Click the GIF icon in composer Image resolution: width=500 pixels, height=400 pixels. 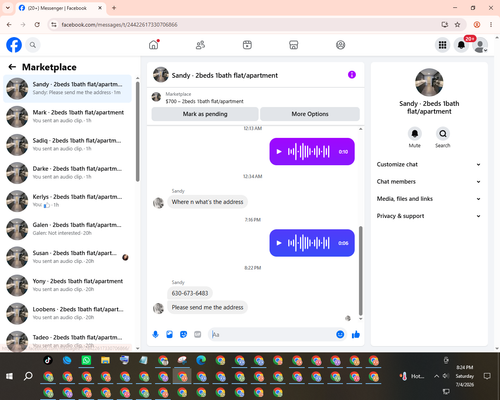(x=198, y=334)
